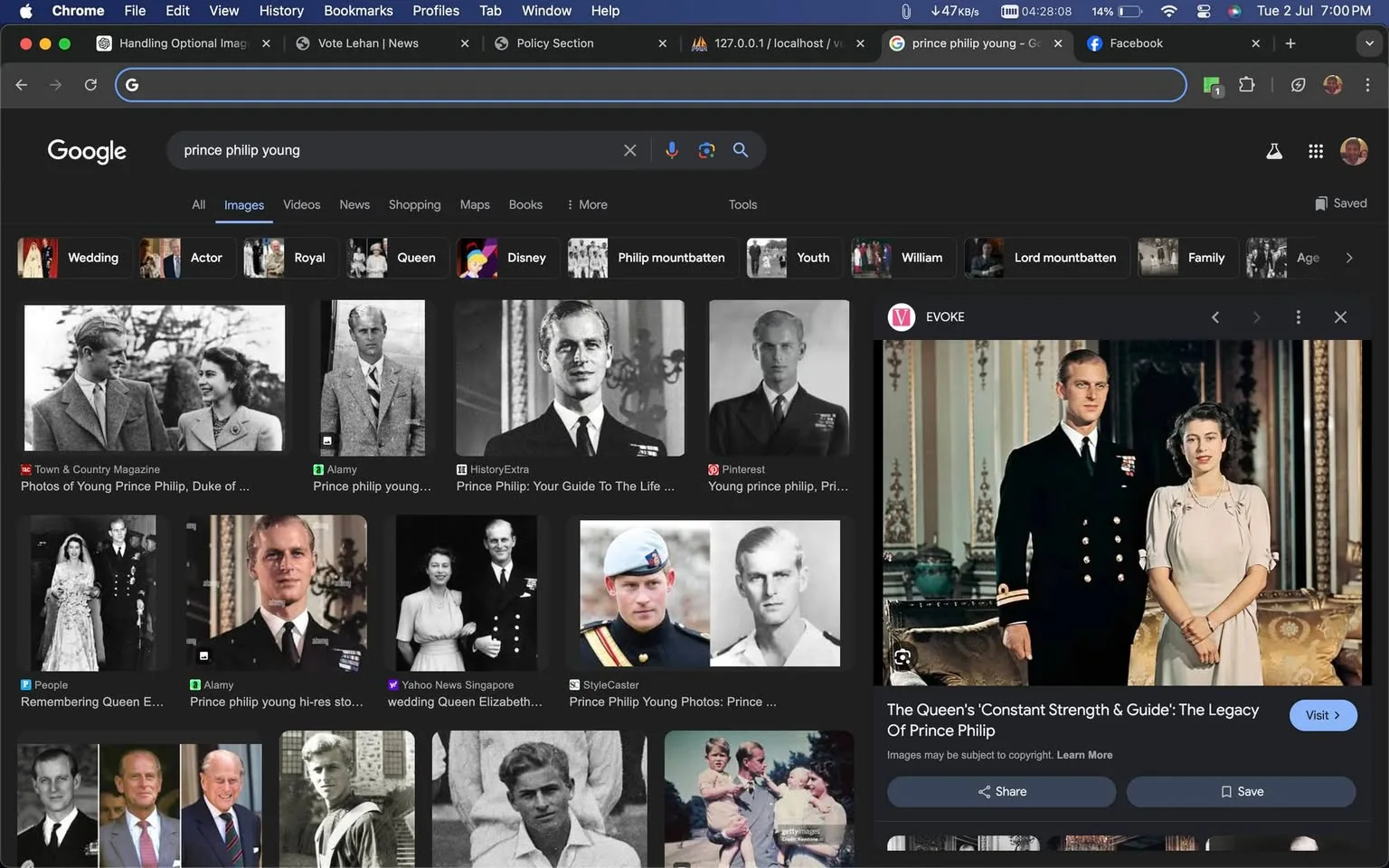The width and height of the screenshot is (1389, 868).
Task: Open the HistoryExtra portrait thumbnail
Action: click(x=570, y=378)
